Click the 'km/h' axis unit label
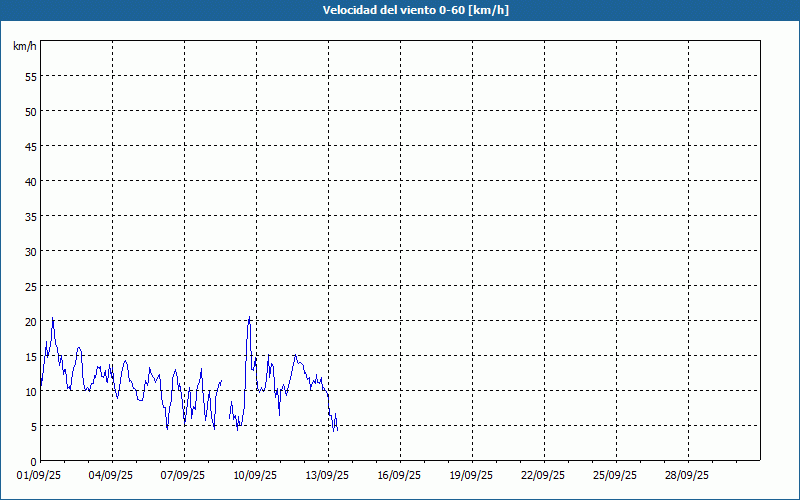Screen dimensions: 800x500 25,46
